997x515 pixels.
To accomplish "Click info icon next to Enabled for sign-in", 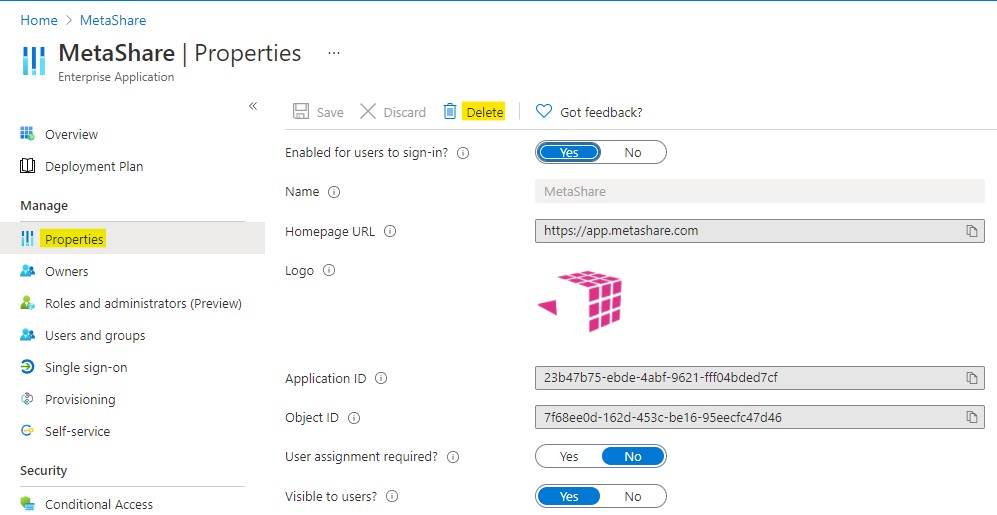I will tap(463, 153).
